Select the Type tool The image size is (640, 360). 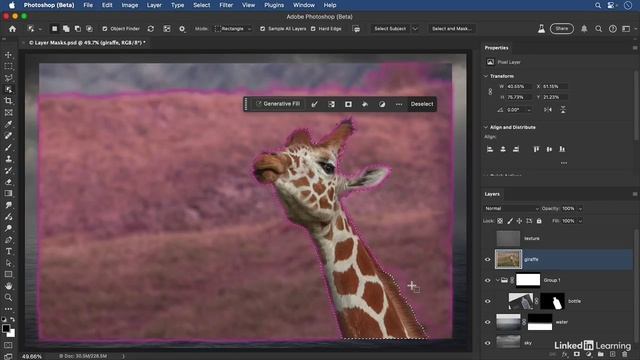[8, 251]
